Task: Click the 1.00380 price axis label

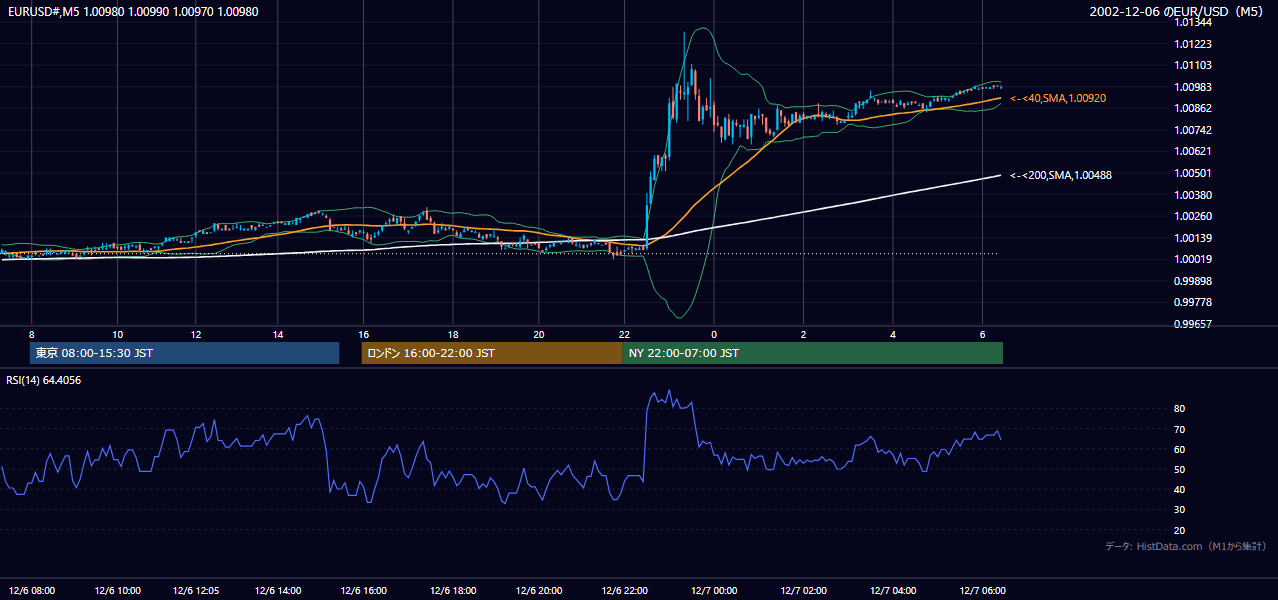Action: pyautogui.click(x=1193, y=195)
